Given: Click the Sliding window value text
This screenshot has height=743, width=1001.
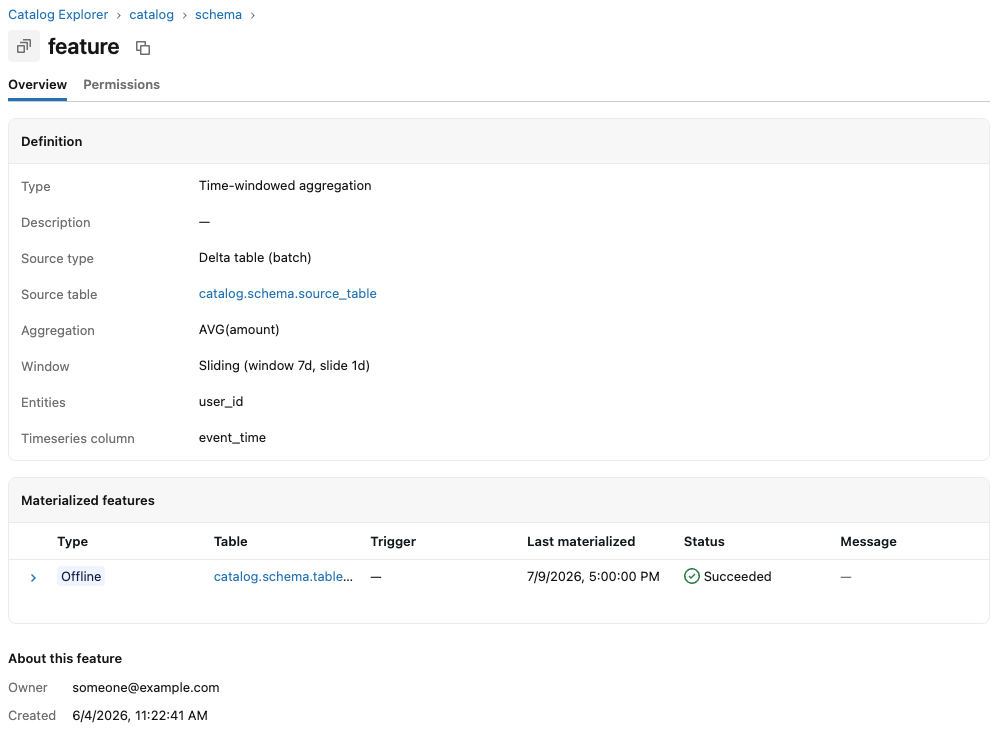Looking at the screenshot, I should (x=284, y=366).
